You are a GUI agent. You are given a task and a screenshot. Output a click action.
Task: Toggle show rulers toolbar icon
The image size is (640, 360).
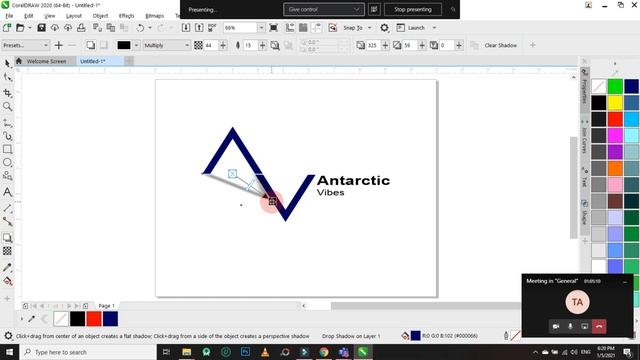[x=290, y=28]
